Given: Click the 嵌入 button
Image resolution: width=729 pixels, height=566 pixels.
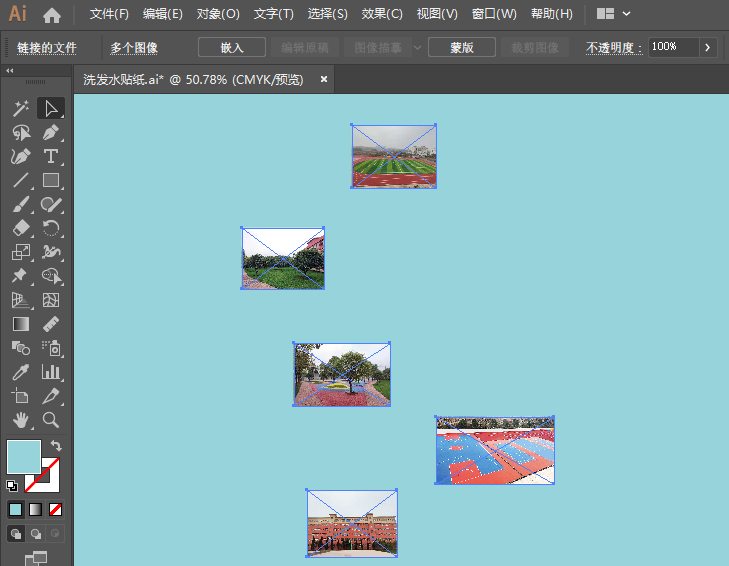Looking at the screenshot, I should point(232,47).
